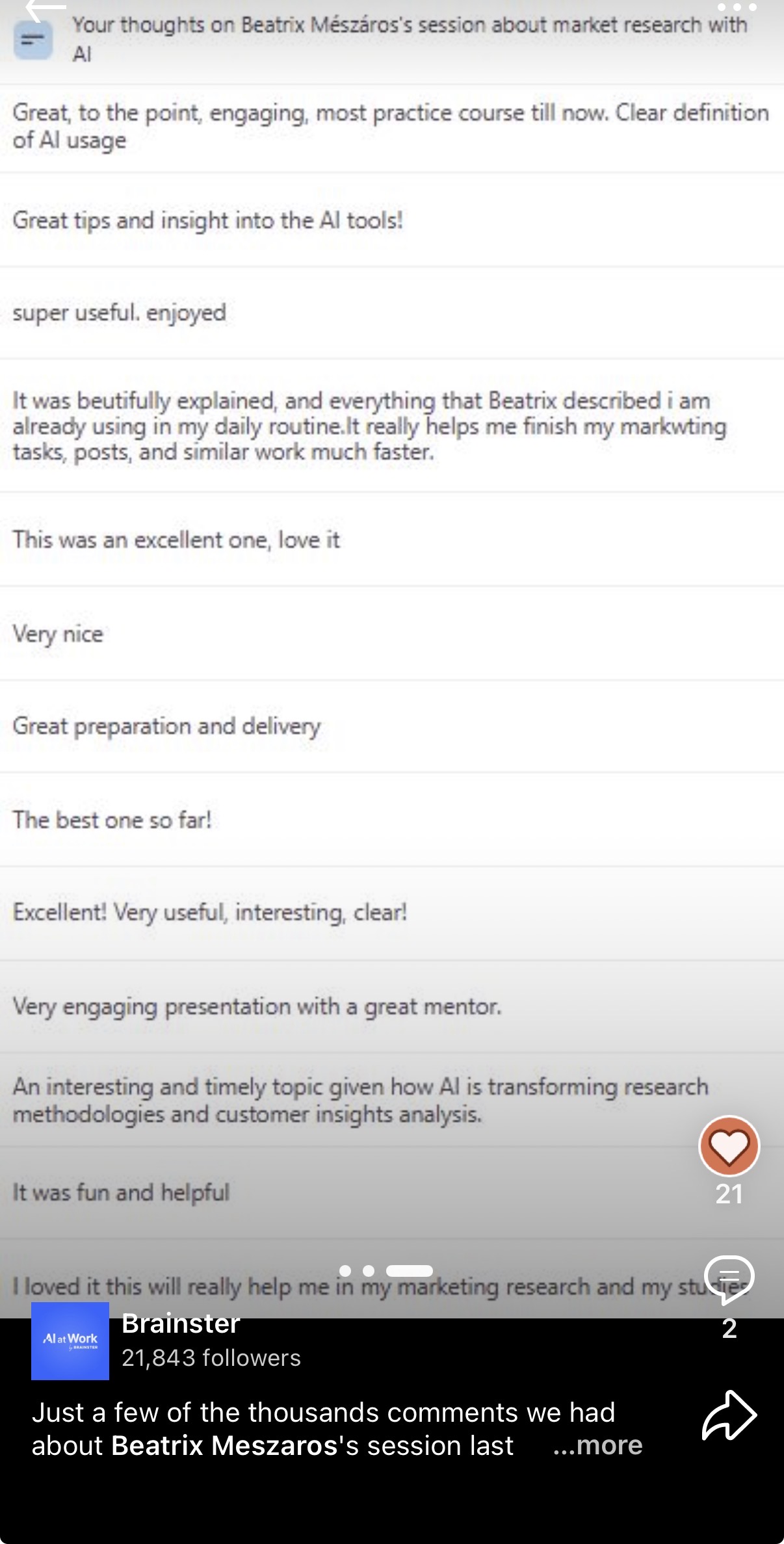This screenshot has width=784, height=1544.
Task: Open comments via the speech bubble icon
Action: coord(729,1279)
